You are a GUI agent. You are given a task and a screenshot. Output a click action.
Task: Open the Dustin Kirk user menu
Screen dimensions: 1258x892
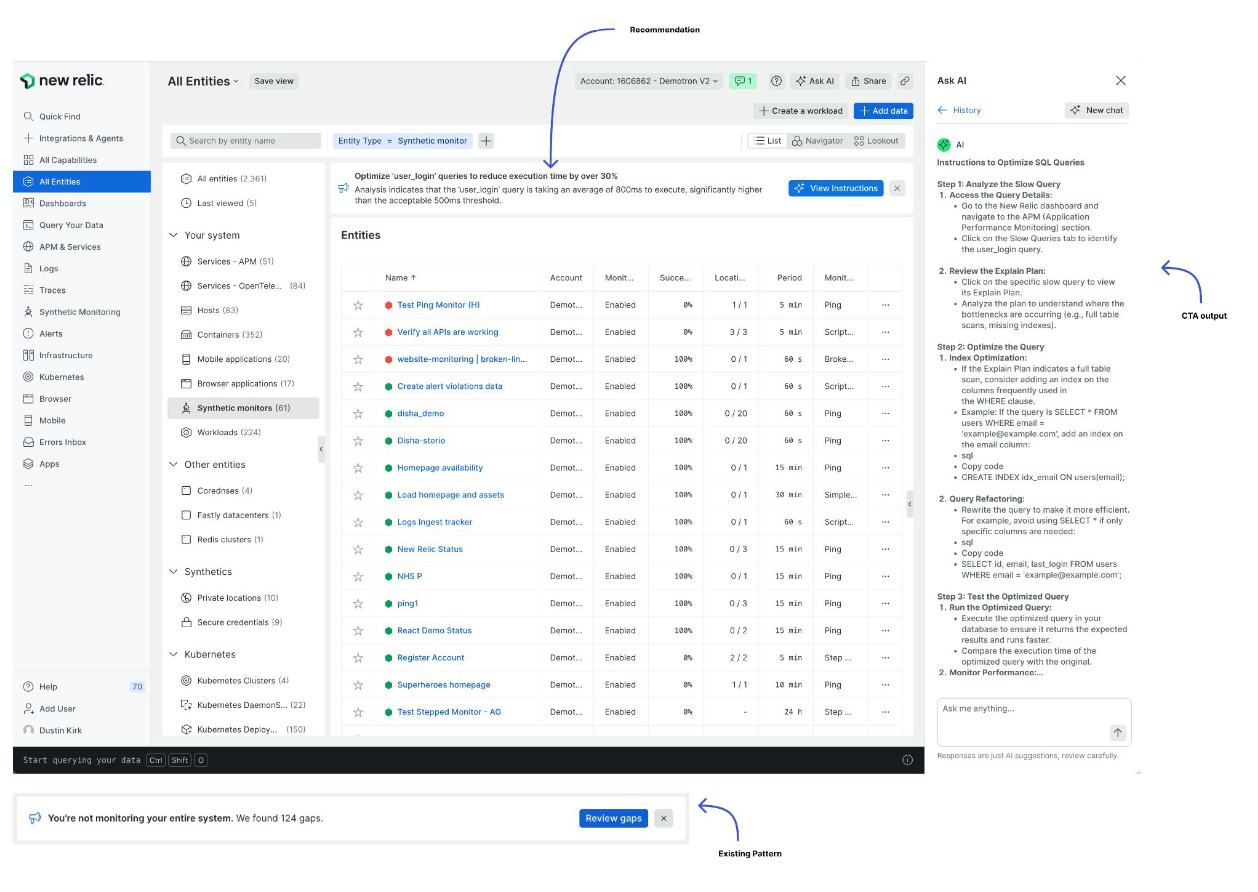59,731
